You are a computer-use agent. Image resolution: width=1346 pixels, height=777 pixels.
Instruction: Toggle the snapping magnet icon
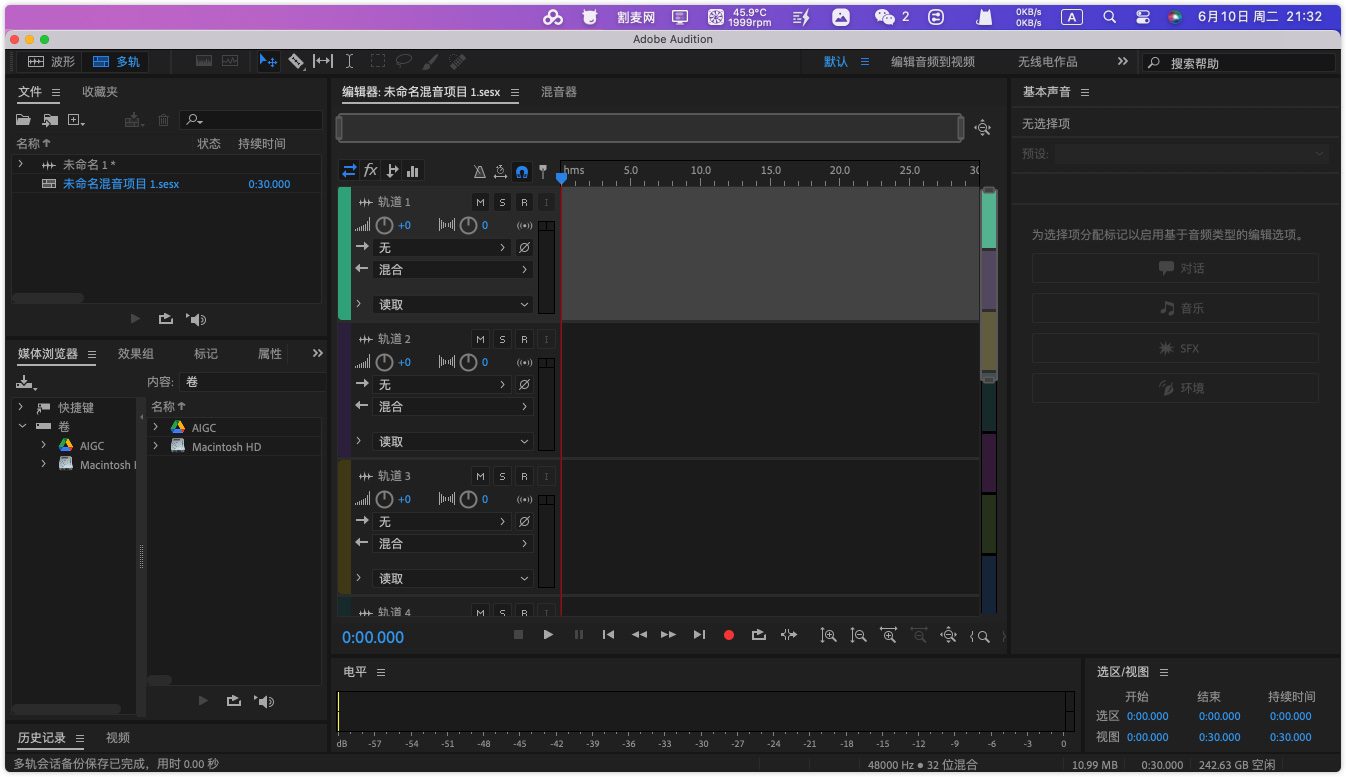click(521, 171)
